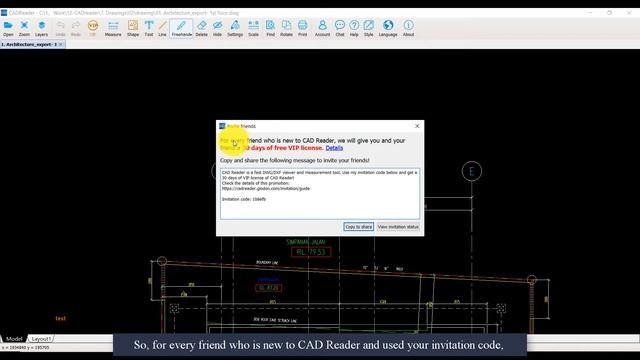Toggle the Hide annotations tool
640x360 pixels.
coord(218,29)
